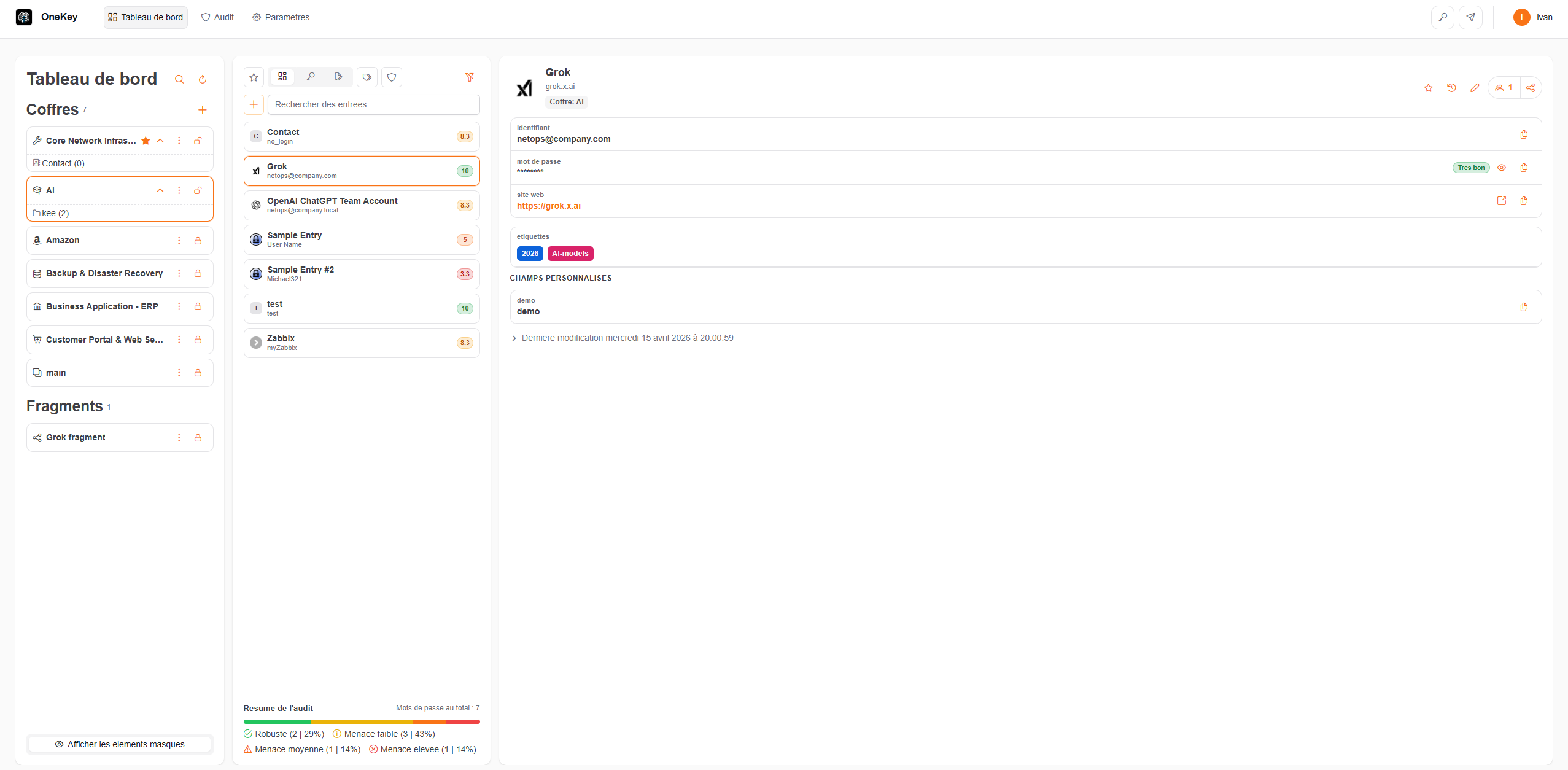Filter entries by tags icon
The image size is (1568, 770).
(x=367, y=77)
